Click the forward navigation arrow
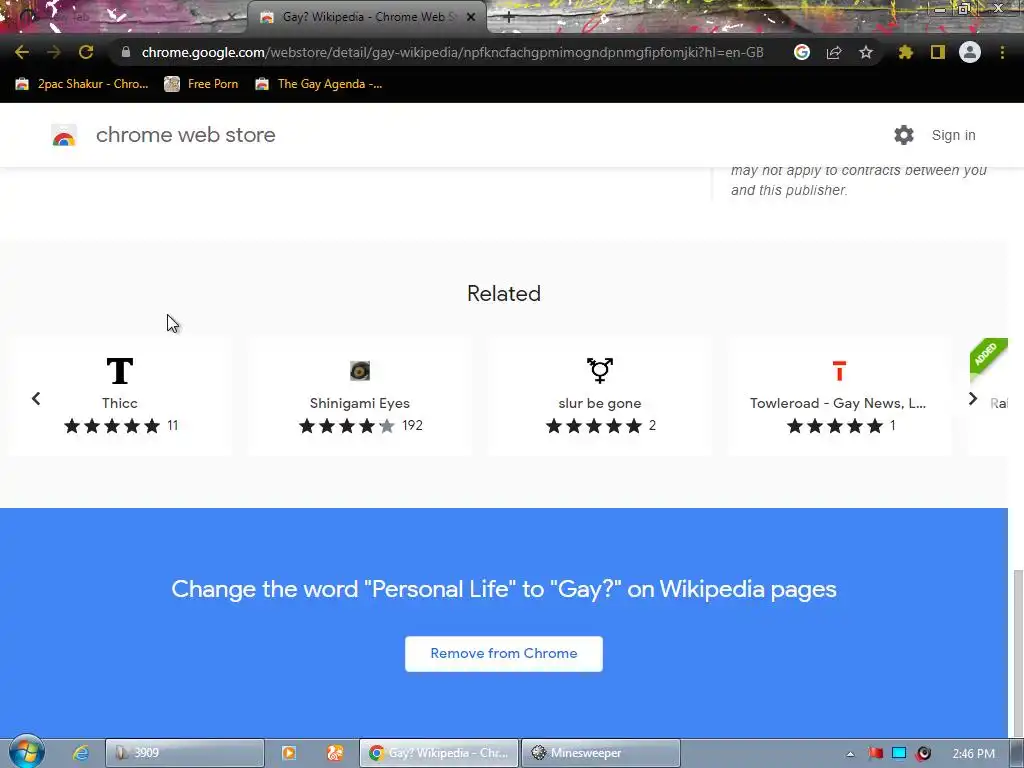 54,52
